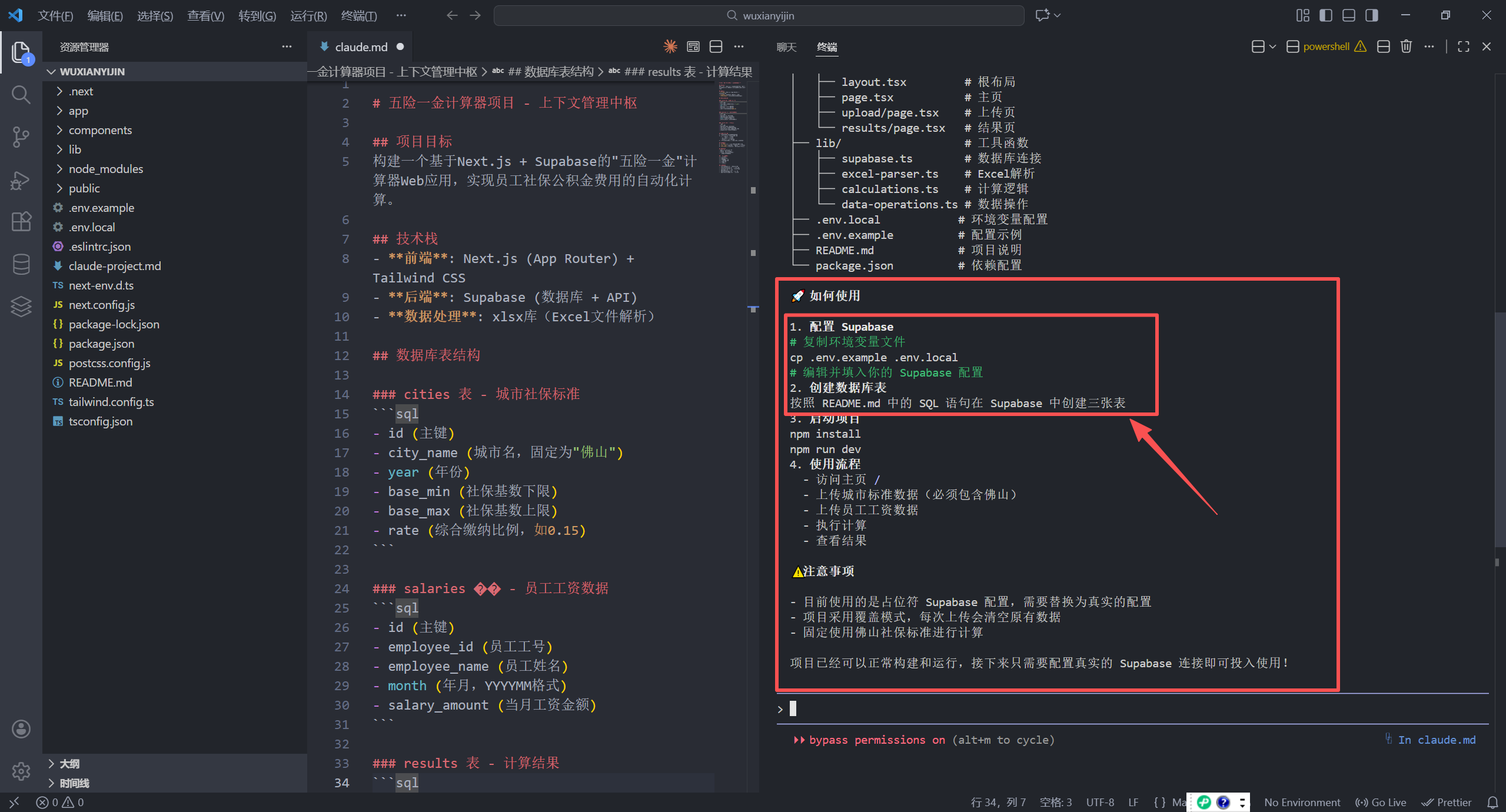
Task: Click Go Live in status bar
Action: 1381,802
